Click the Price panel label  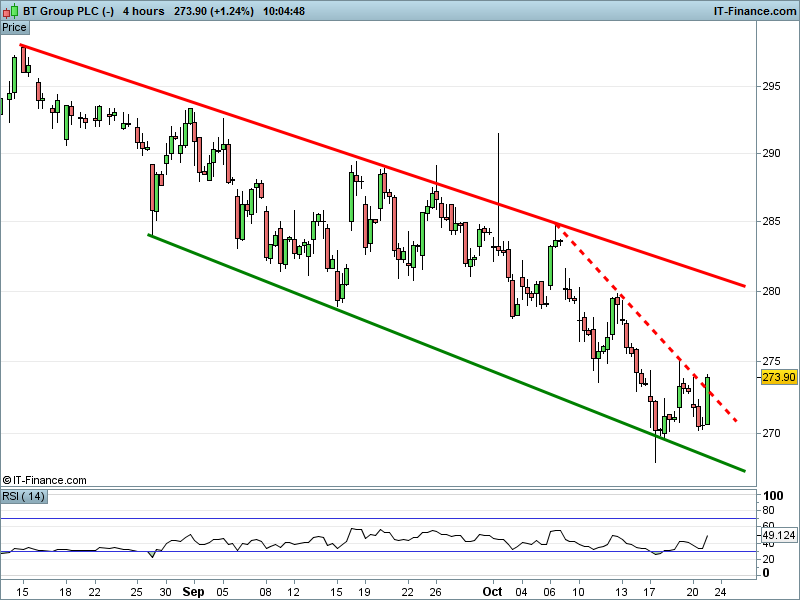point(14,28)
